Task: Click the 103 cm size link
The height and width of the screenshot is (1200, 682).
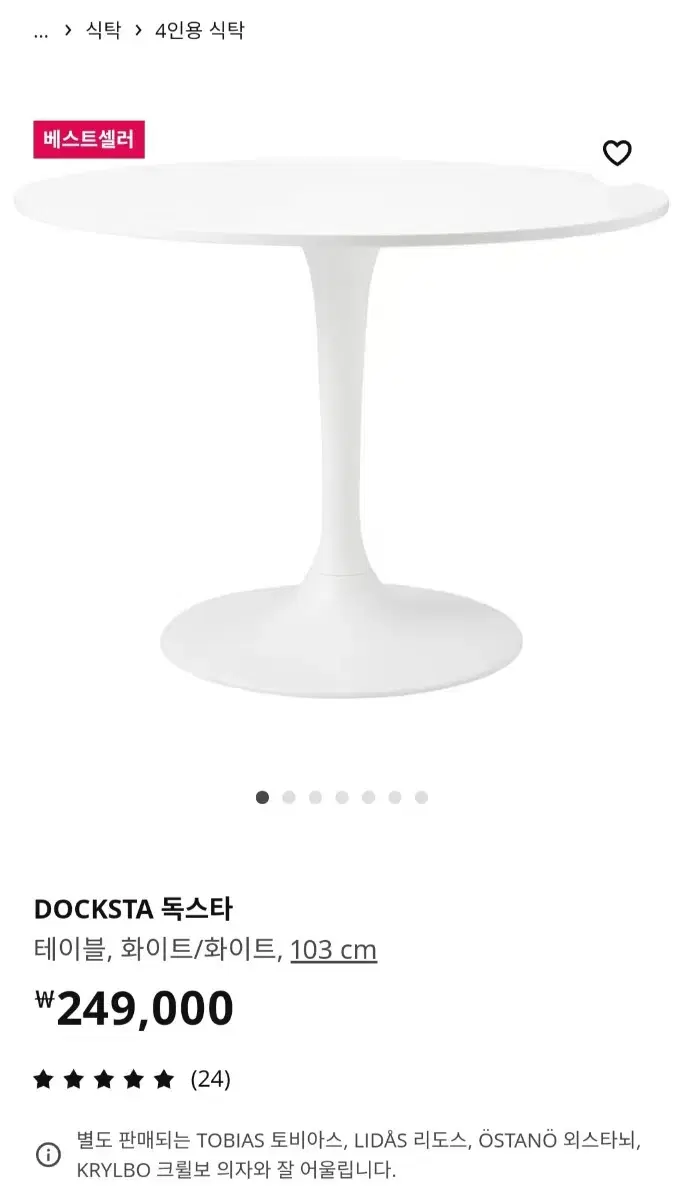Action: pyautogui.click(x=334, y=949)
